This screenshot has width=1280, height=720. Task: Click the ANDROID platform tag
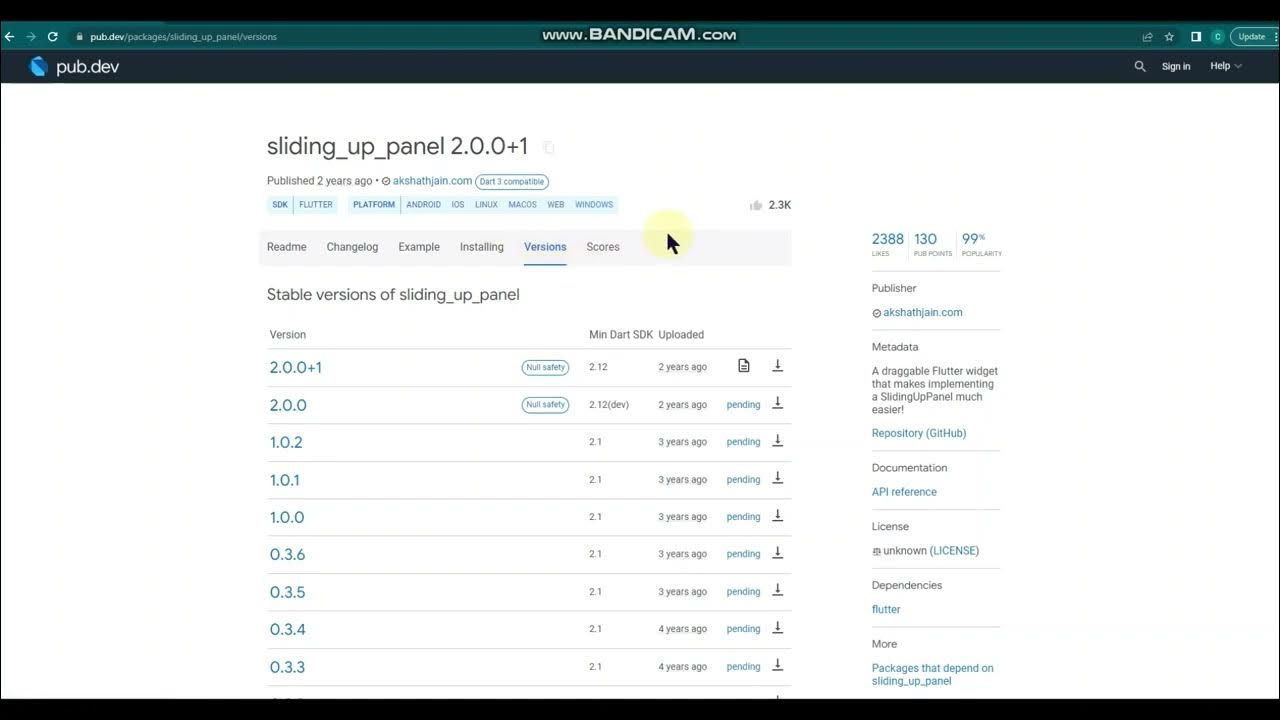423,205
